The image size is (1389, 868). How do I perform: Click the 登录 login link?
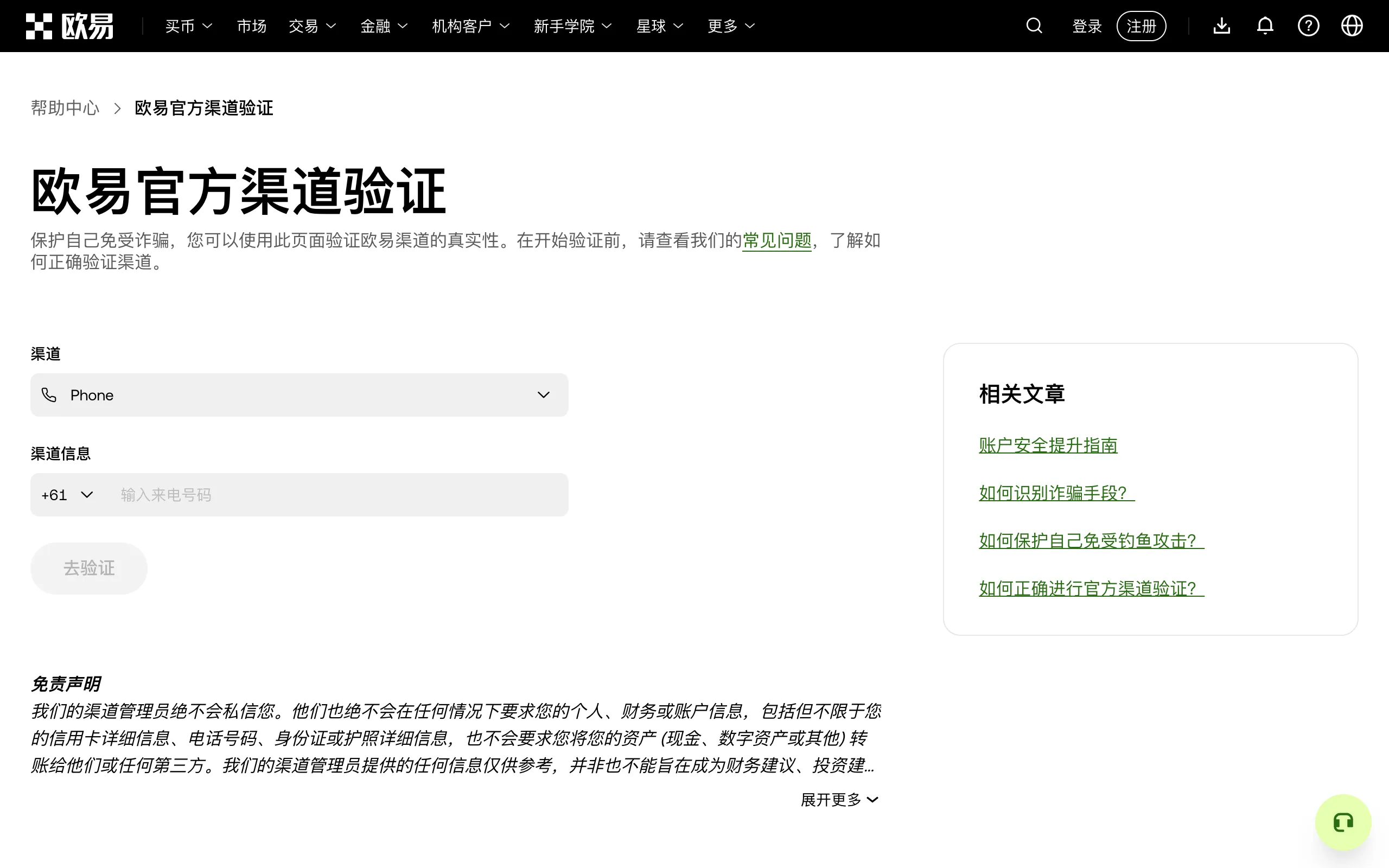pos(1087,26)
